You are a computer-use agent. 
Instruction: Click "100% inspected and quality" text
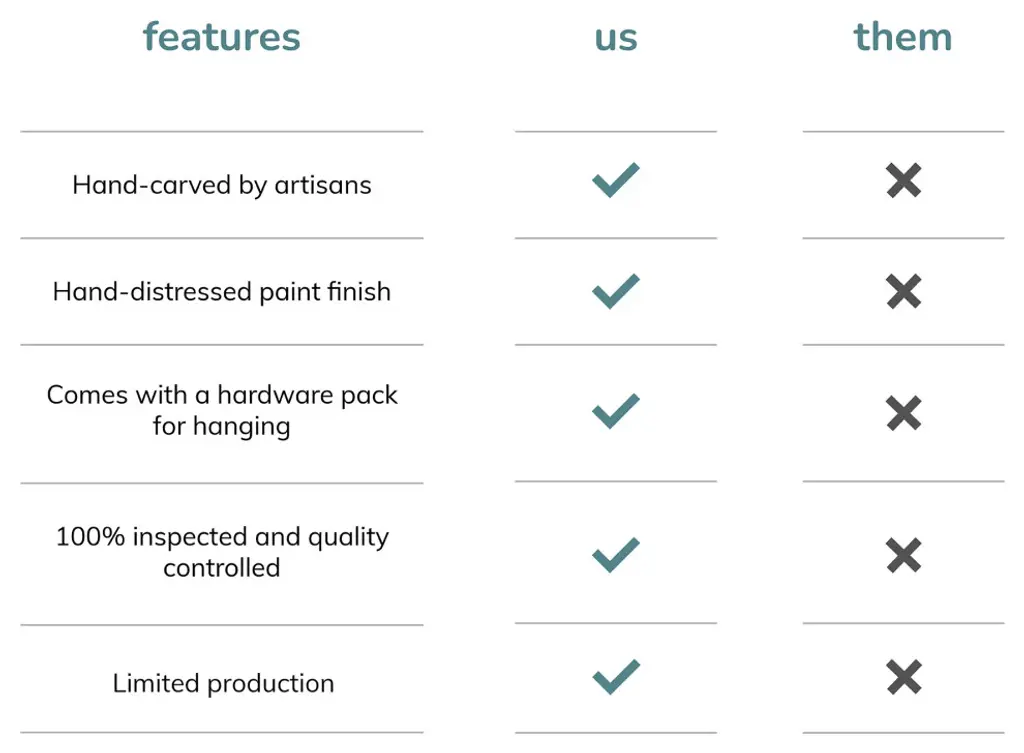(221, 537)
